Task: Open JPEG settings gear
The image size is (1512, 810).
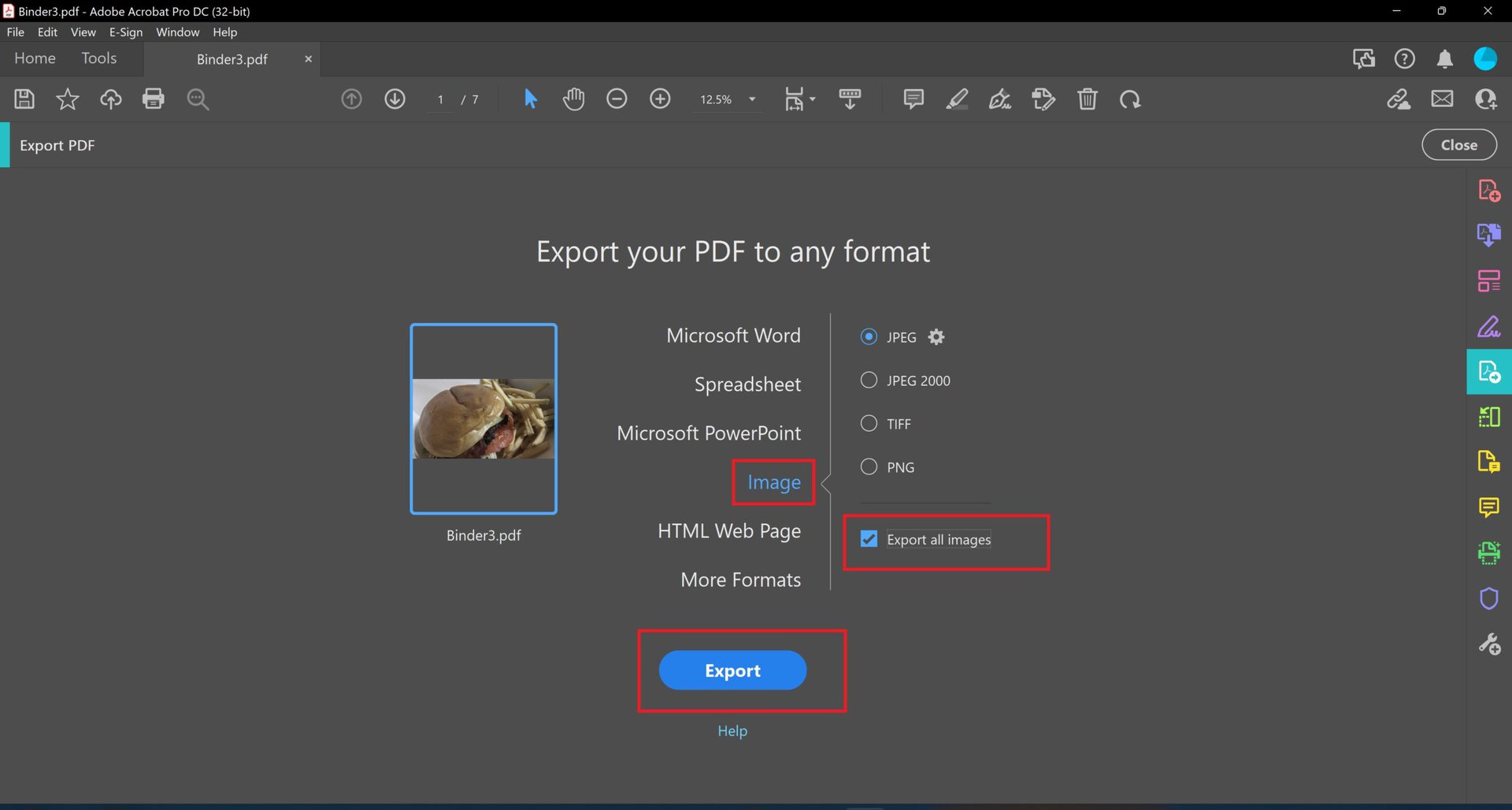Action: click(x=936, y=337)
